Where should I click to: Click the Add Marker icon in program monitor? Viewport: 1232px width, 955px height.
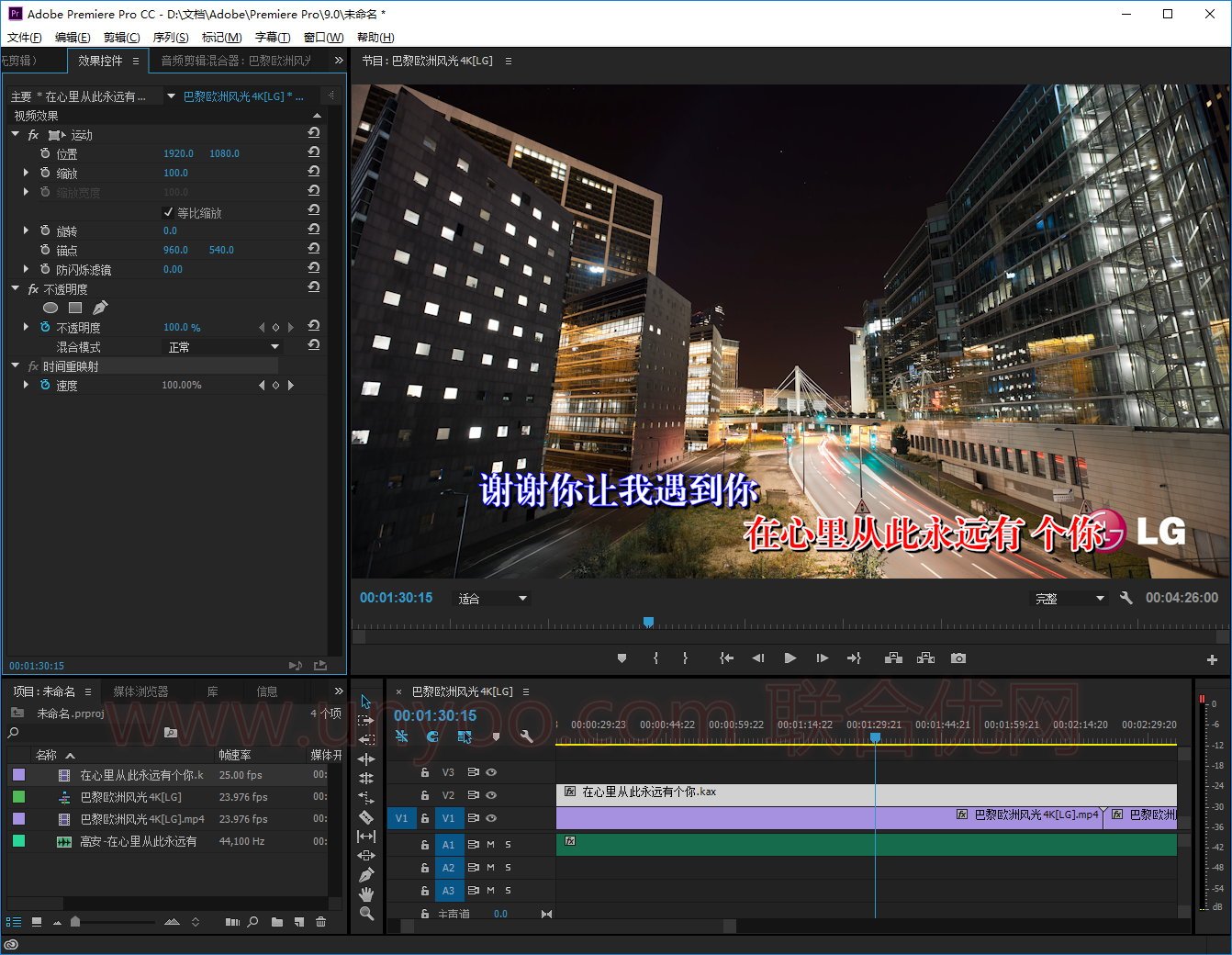[x=622, y=658]
